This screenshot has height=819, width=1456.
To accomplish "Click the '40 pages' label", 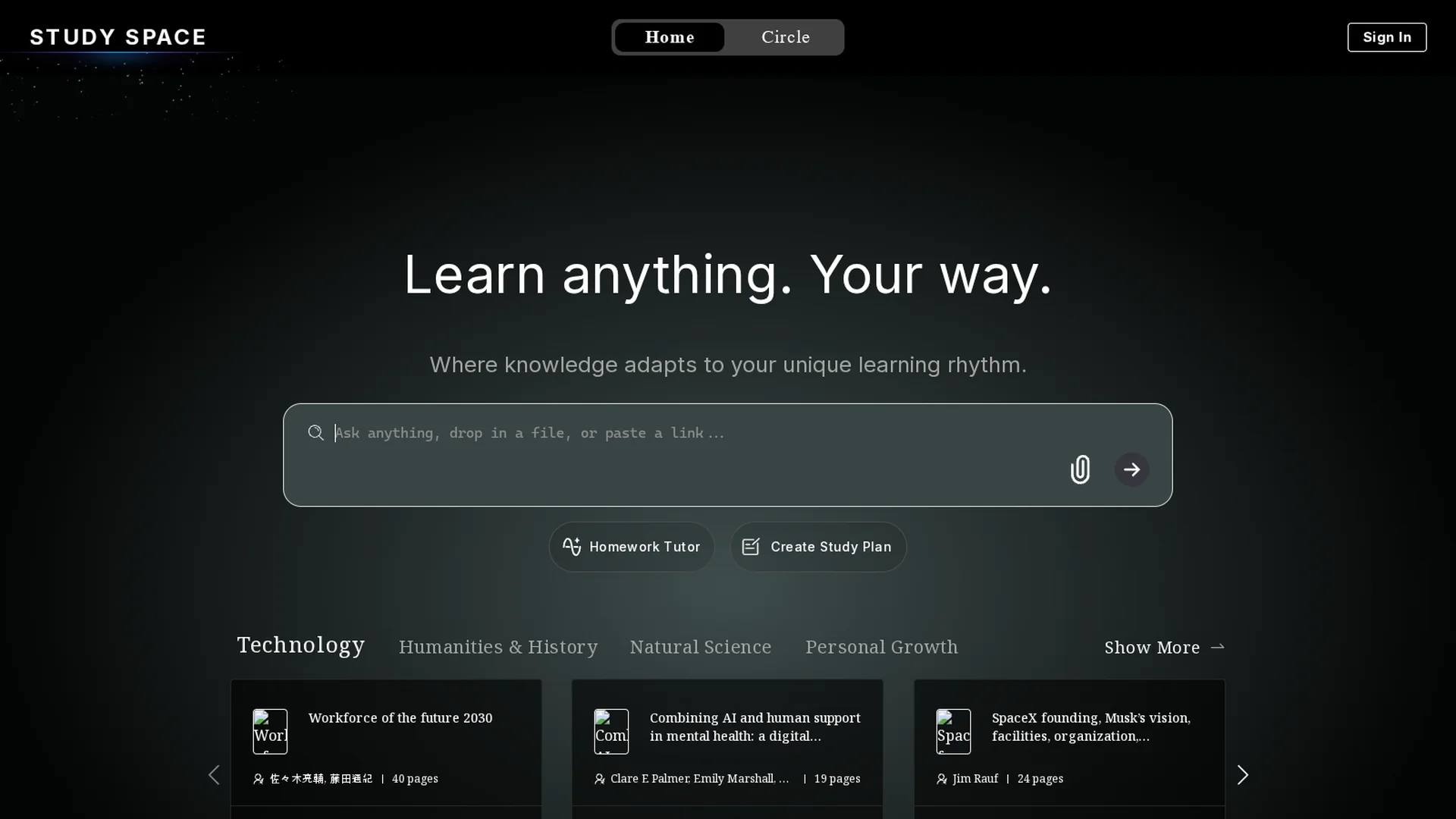I will click(415, 779).
